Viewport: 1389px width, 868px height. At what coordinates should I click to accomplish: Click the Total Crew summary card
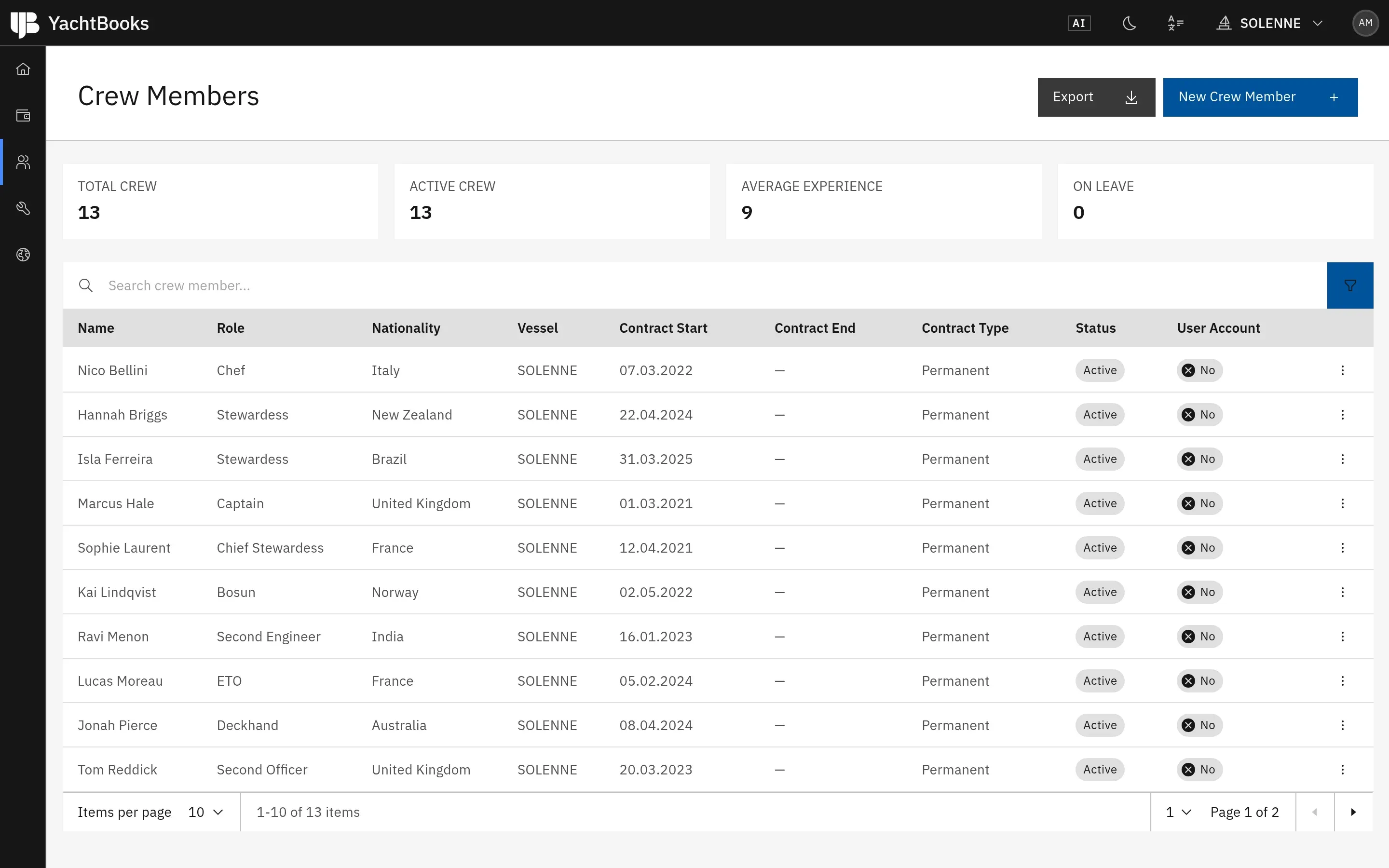[x=220, y=202]
